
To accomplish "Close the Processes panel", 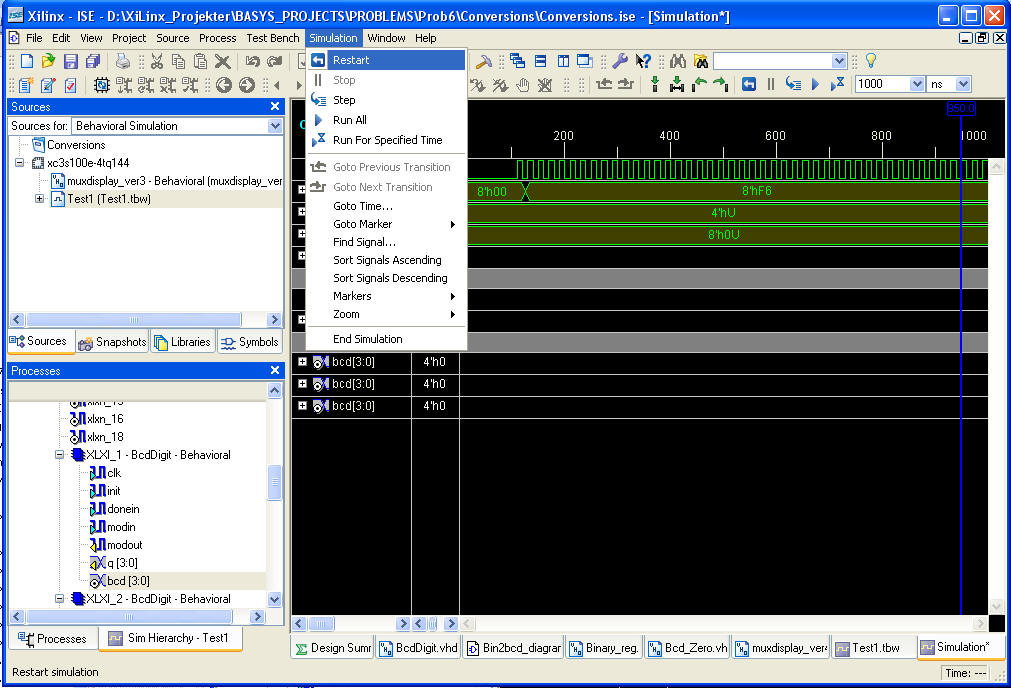I will [275, 371].
